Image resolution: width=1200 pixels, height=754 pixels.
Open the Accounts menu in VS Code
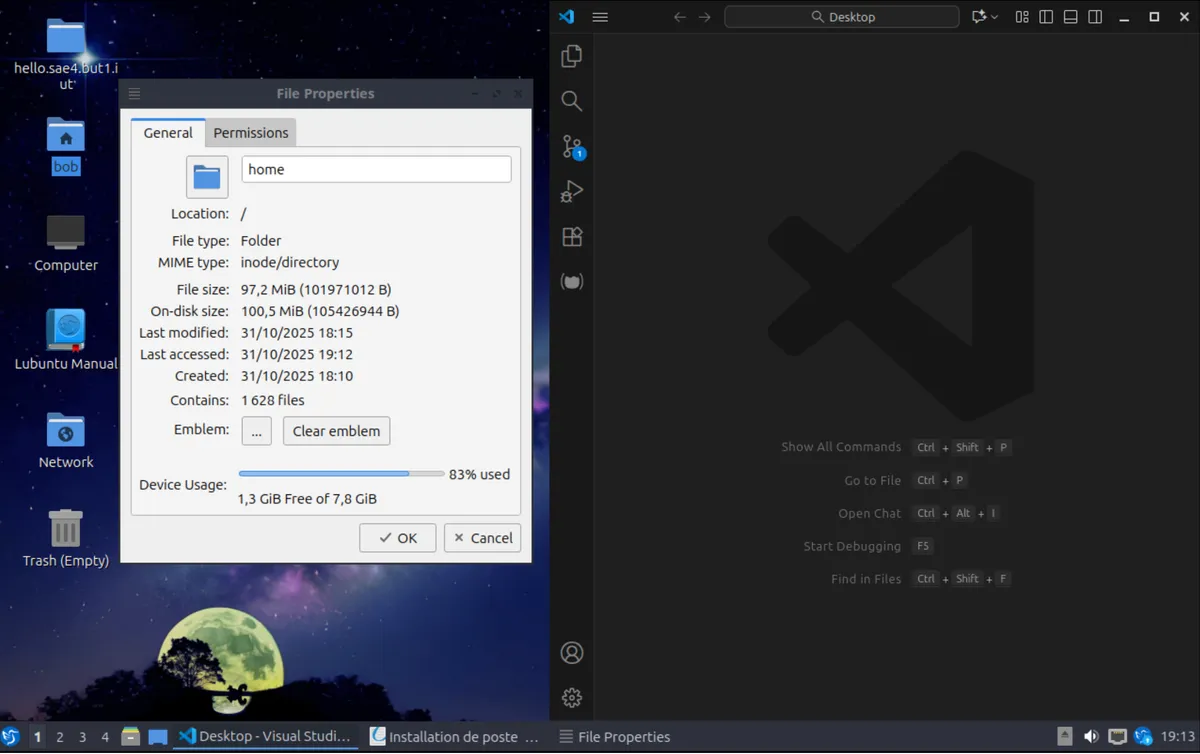(572, 653)
